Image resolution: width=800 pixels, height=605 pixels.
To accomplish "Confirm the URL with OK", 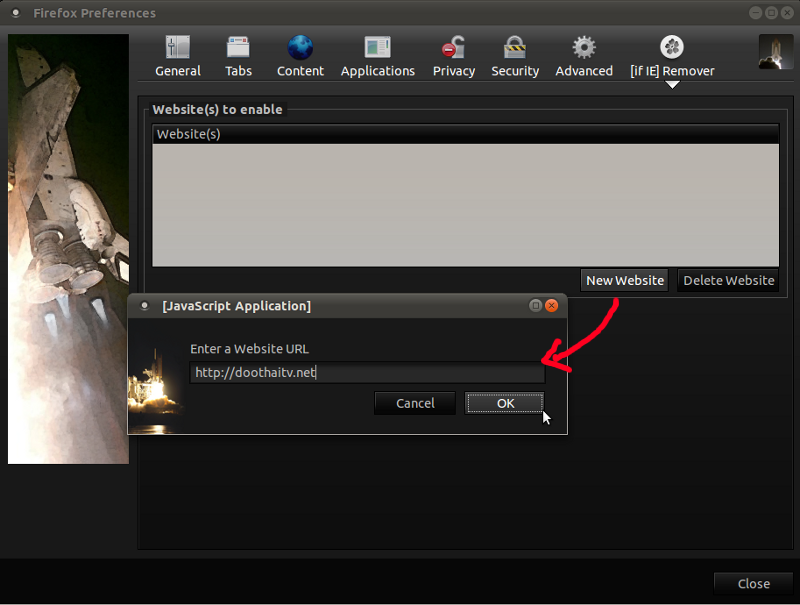I will (505, 403).
